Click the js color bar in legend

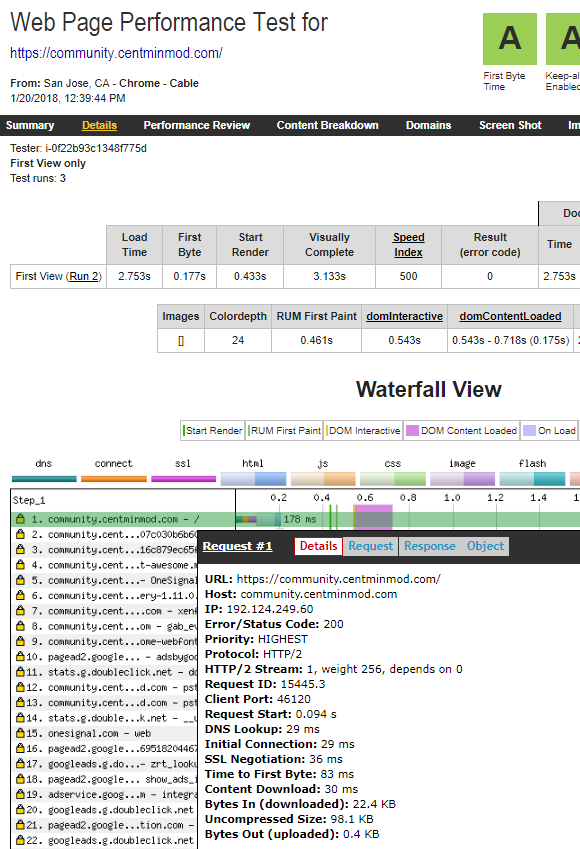click(x=323, y=479)
